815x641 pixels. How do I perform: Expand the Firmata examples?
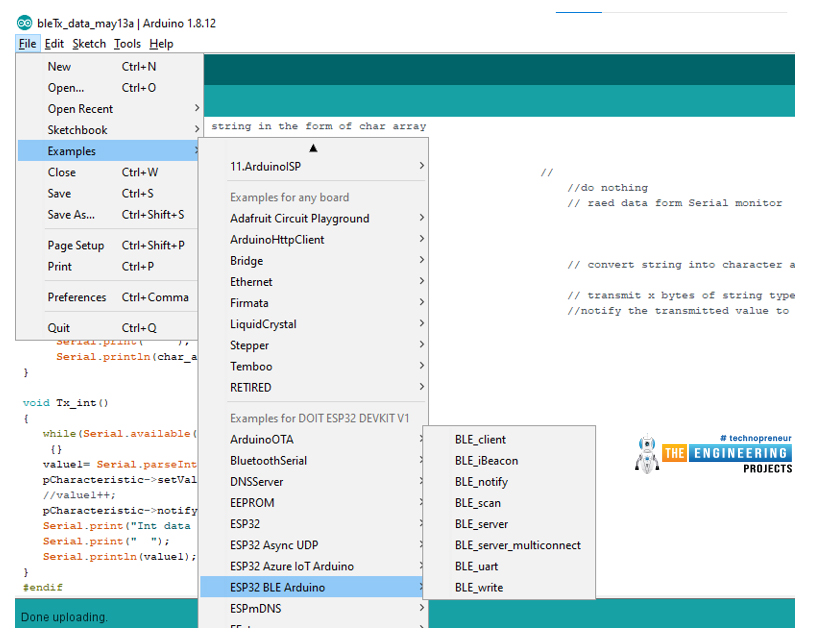click(313, 303)
